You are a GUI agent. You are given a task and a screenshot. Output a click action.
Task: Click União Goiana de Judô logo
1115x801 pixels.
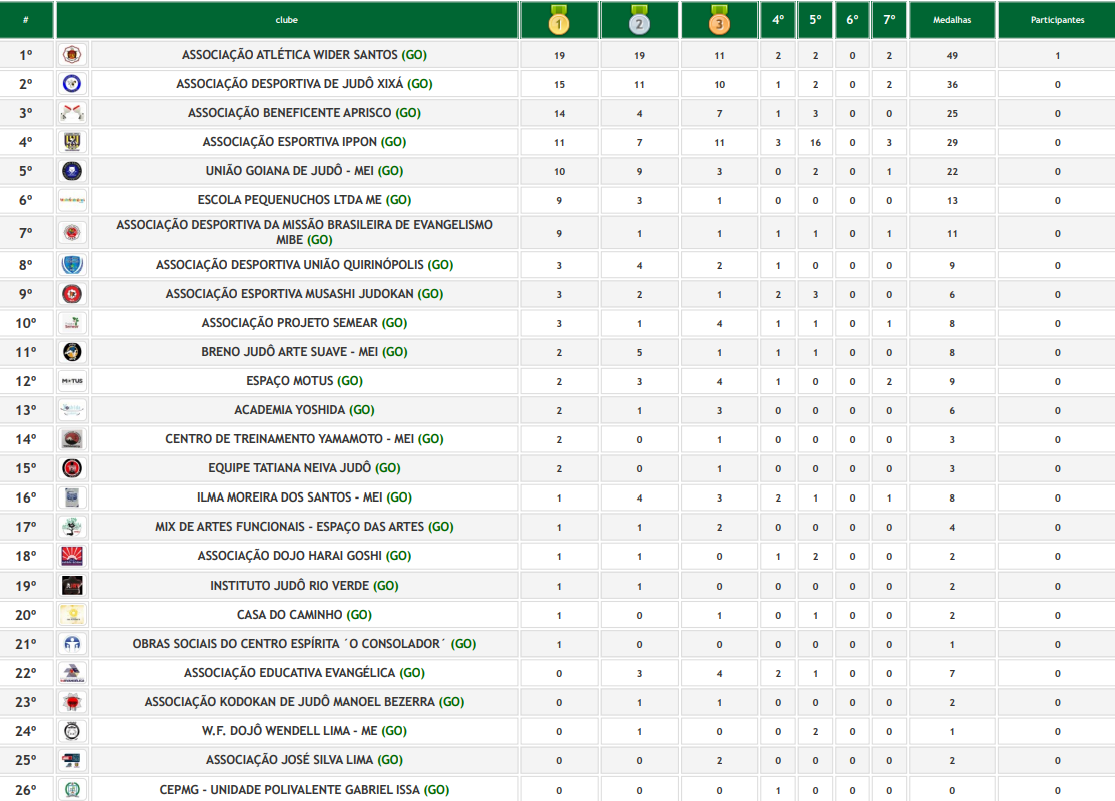(73, 171)
